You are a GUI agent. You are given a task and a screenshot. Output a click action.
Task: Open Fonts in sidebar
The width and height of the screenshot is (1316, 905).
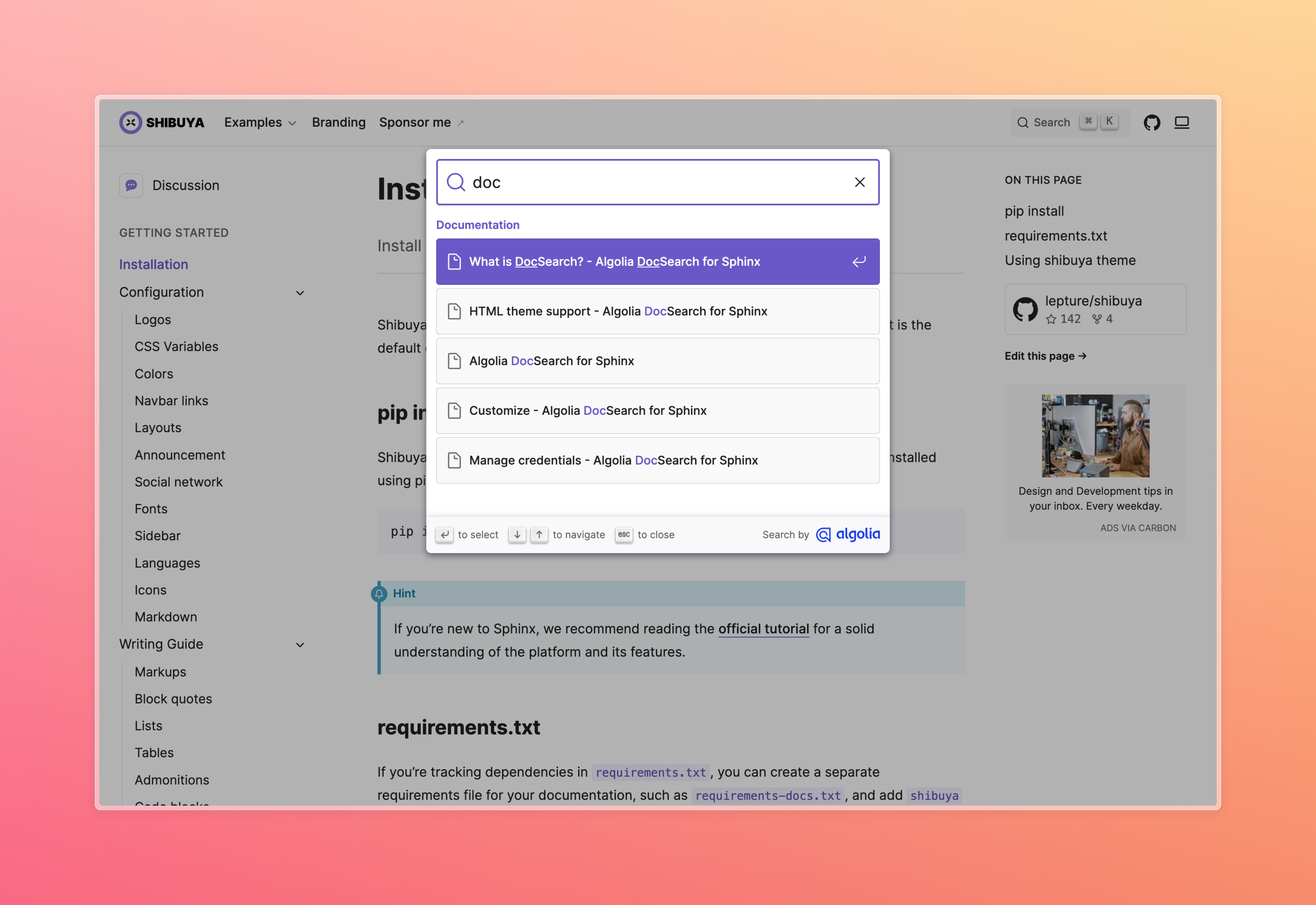coord(151,509)
